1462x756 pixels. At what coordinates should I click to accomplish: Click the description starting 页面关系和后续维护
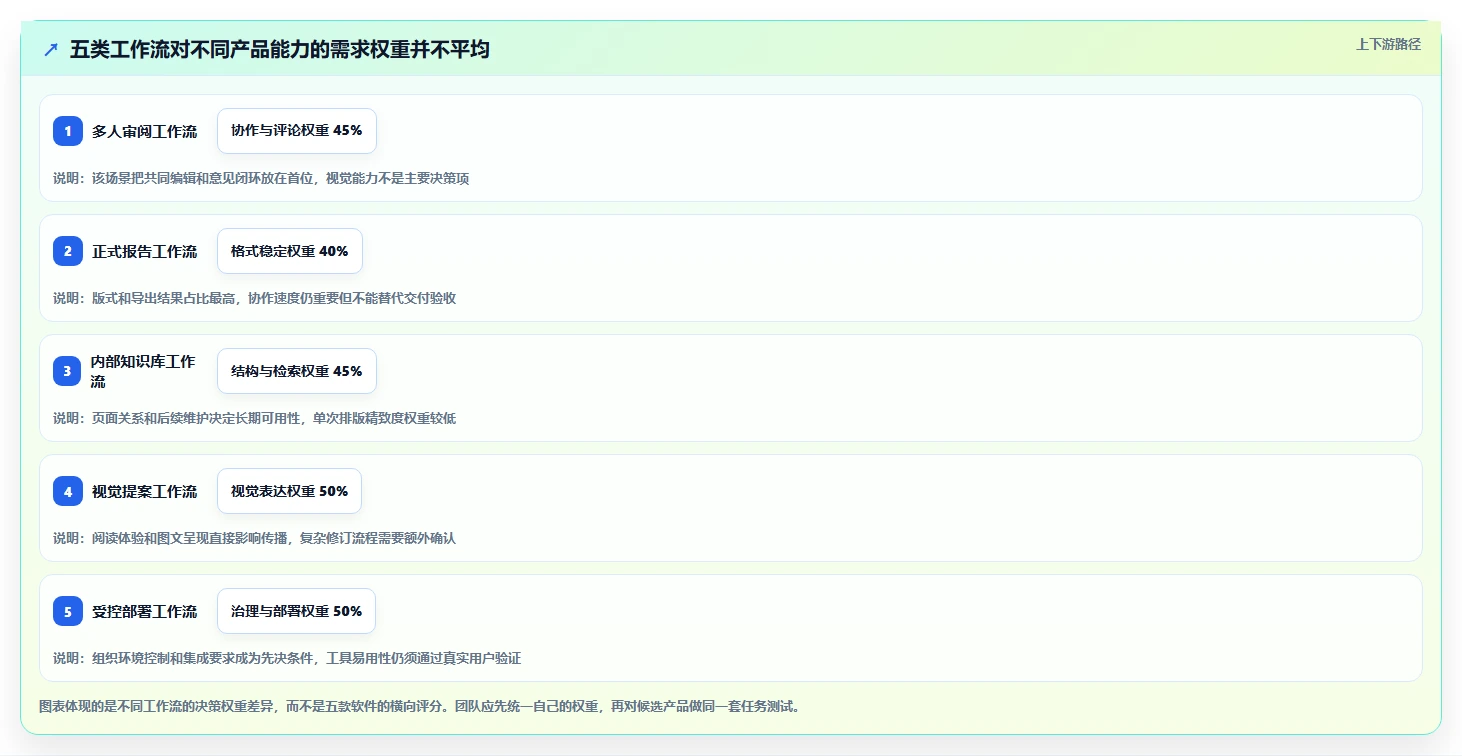[x=254, y=418]
